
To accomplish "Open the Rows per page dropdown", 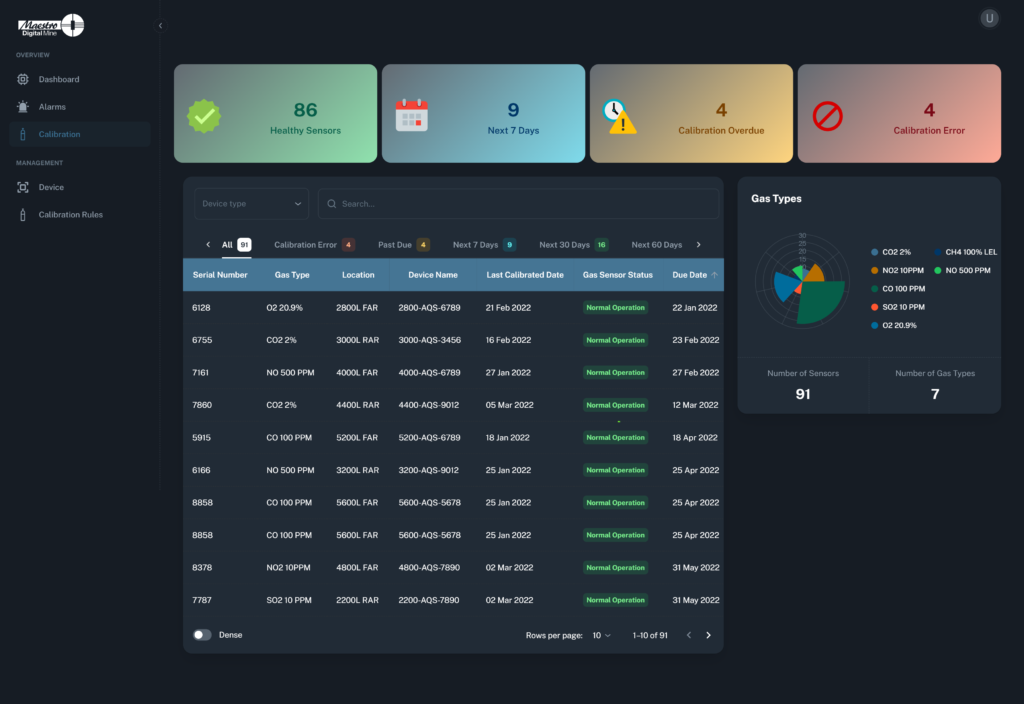I will (601, 635).
